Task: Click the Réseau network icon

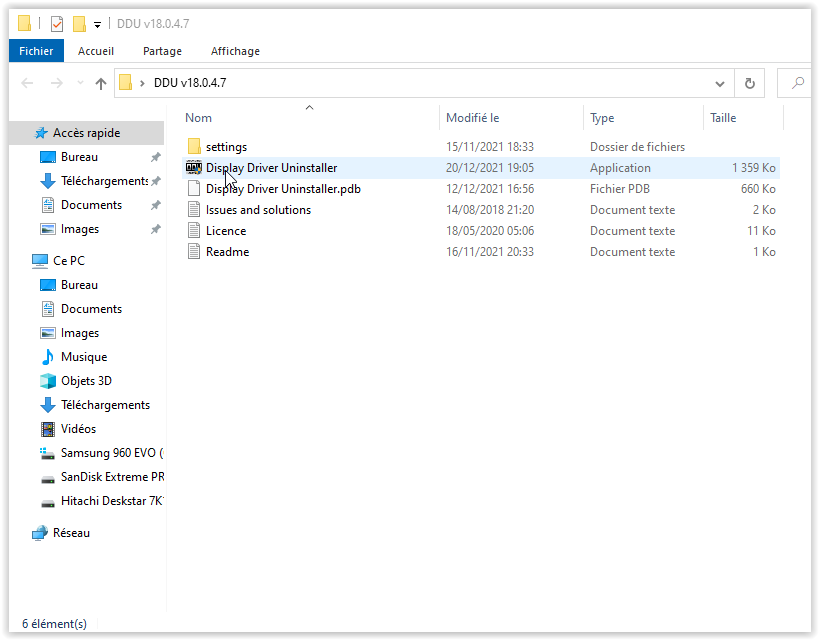Action: click(x=40, y=533)
